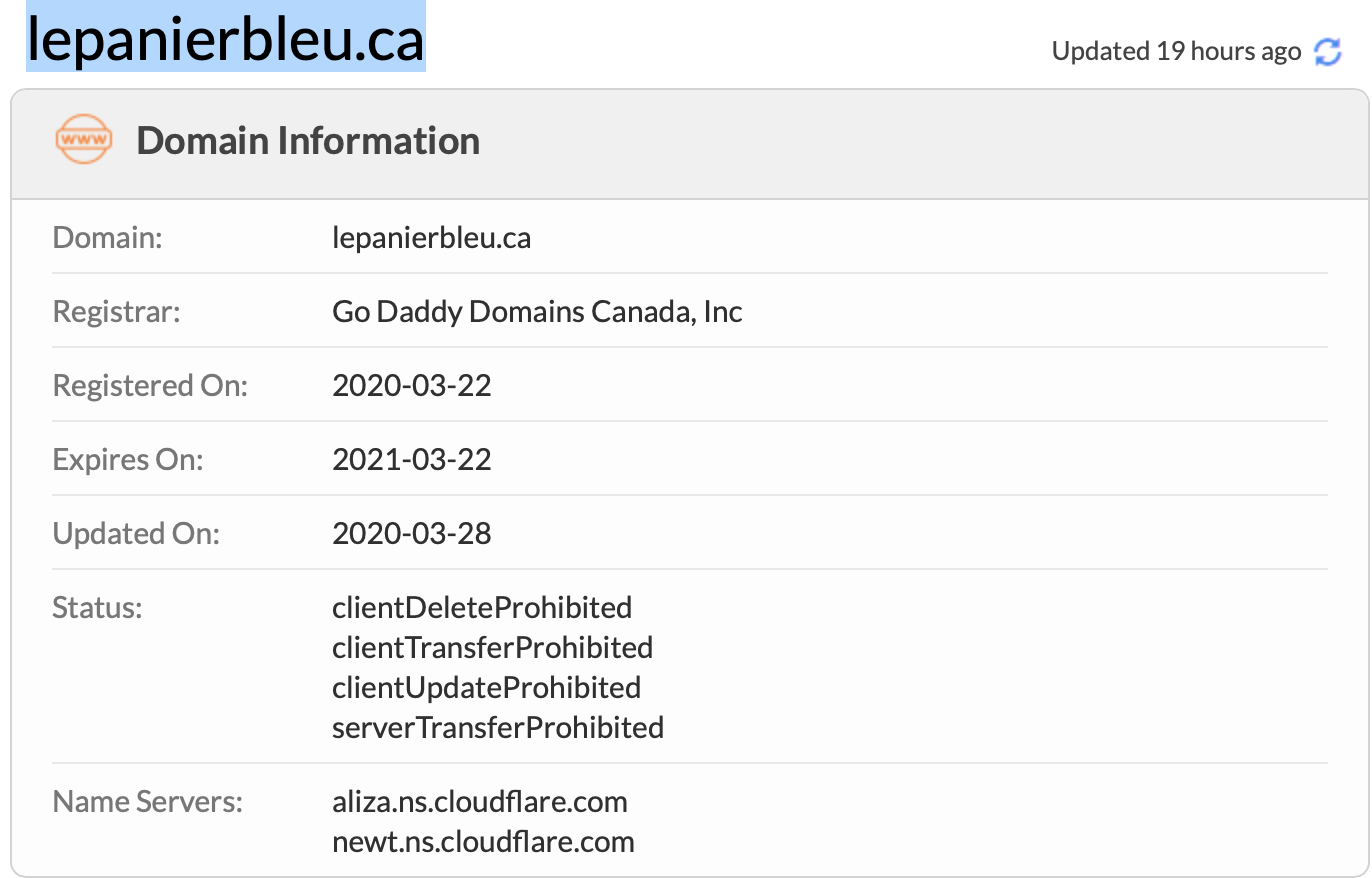Click aliza.ns.cloudflare.com name server
The image size is (1372, 878).
pyautogui.click(x=480, y=802)
